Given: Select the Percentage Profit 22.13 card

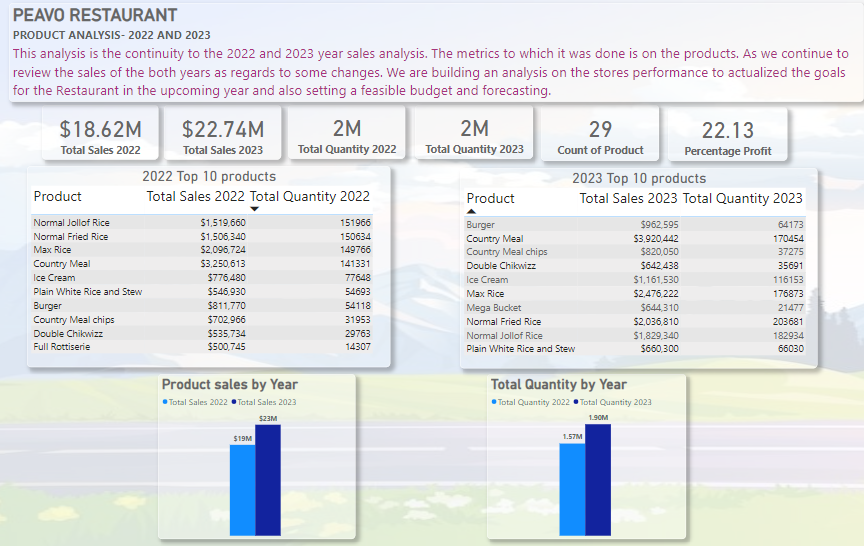Looking at the screenshot, I should point(727,134).
